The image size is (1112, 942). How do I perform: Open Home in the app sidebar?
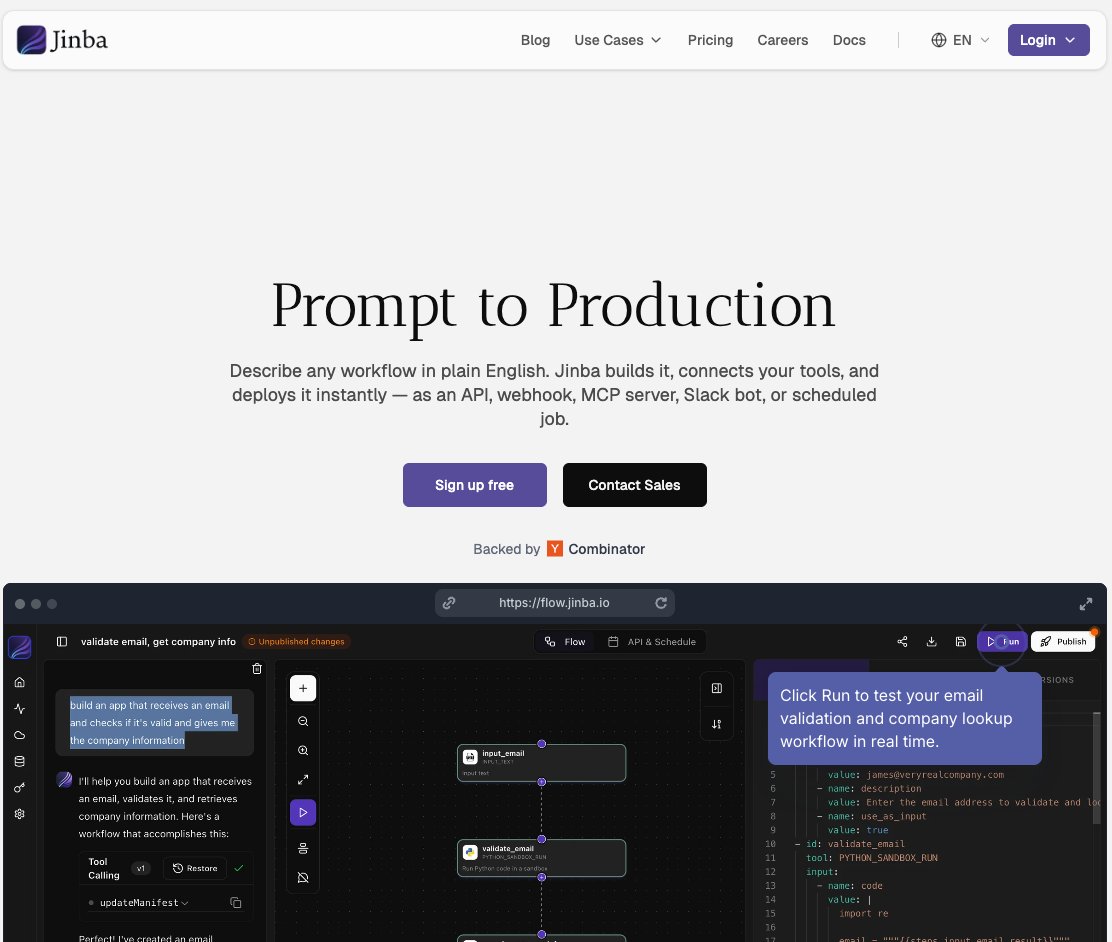point(20,682)
